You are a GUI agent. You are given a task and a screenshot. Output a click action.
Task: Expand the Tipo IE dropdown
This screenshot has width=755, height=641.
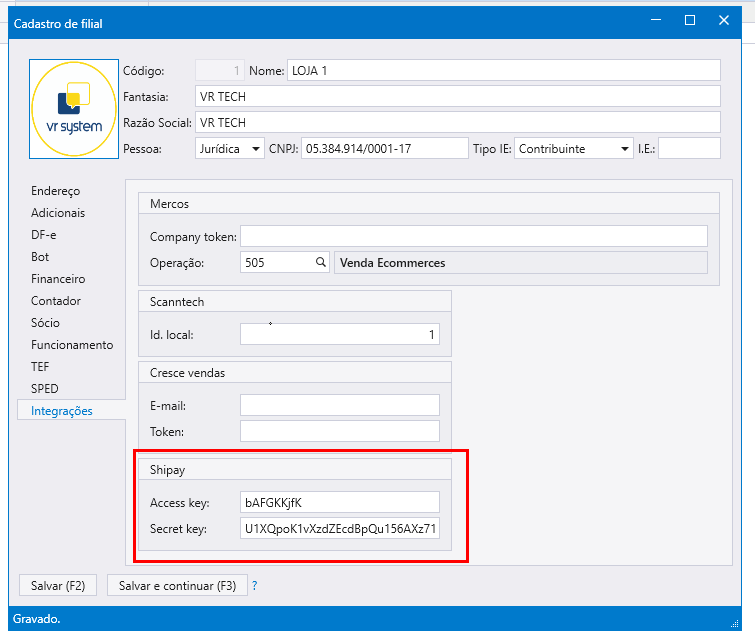[x=575, y=149]
